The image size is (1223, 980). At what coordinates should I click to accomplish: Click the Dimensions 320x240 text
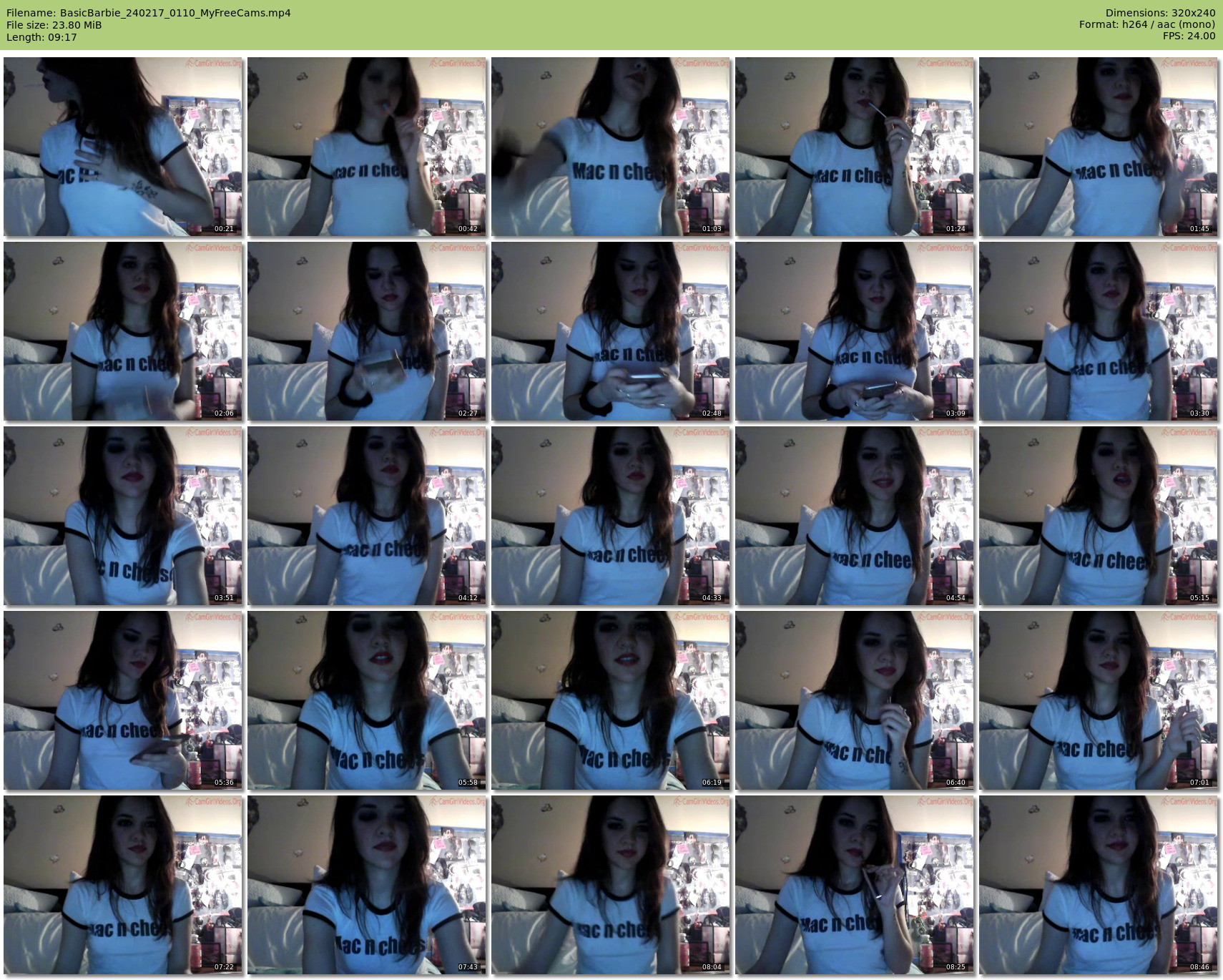pos(1160,13)
